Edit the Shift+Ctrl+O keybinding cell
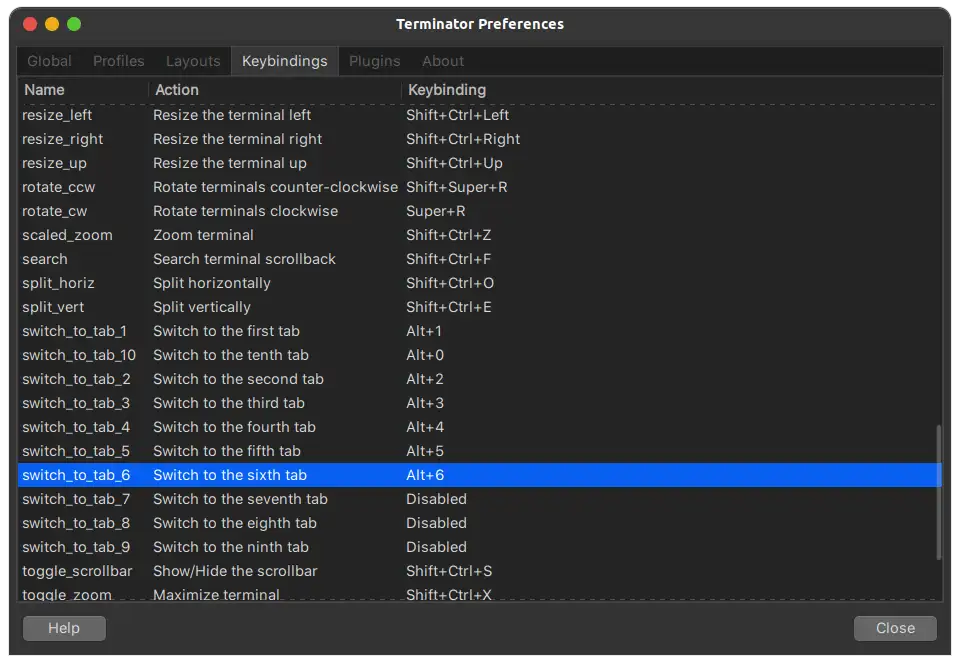Viewport: 960px width, 664px height. [x=450, y=283]
